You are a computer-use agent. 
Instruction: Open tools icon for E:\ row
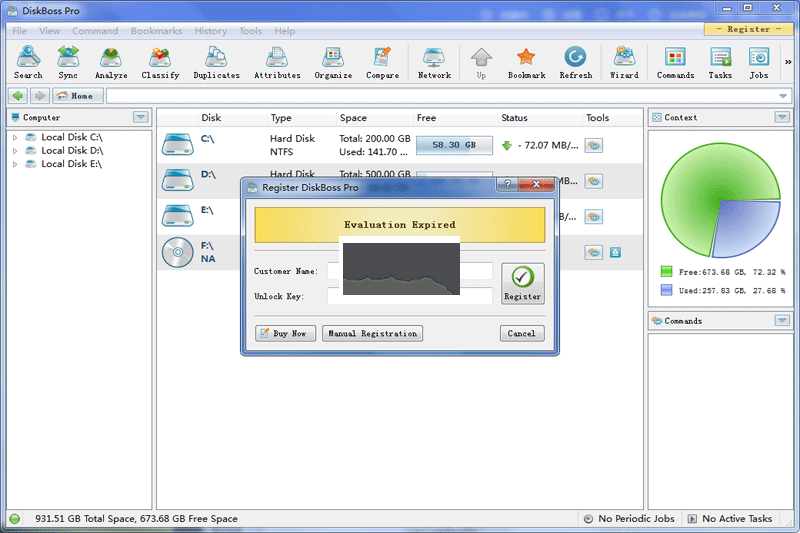tap(593, 217)
